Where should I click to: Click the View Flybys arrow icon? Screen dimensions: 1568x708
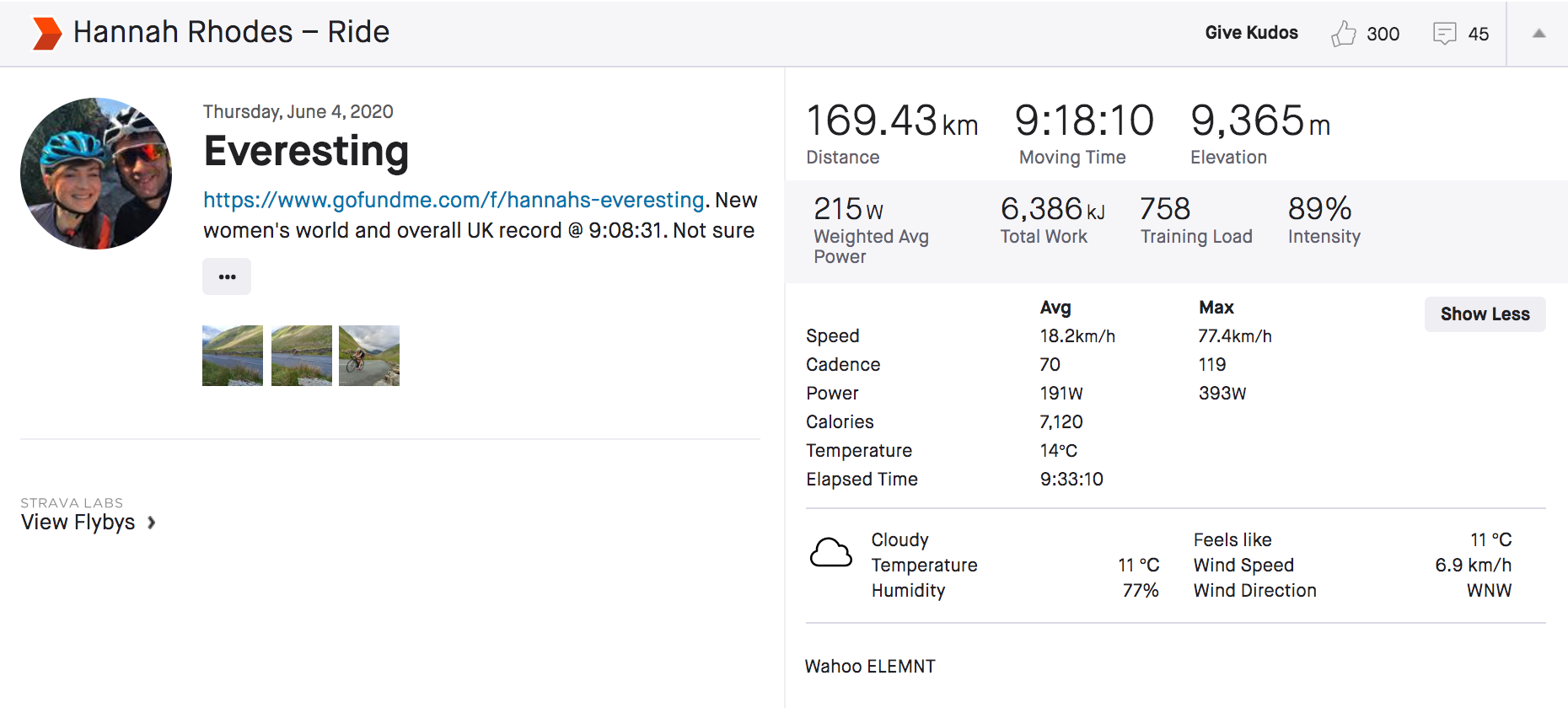pos(152,523)
